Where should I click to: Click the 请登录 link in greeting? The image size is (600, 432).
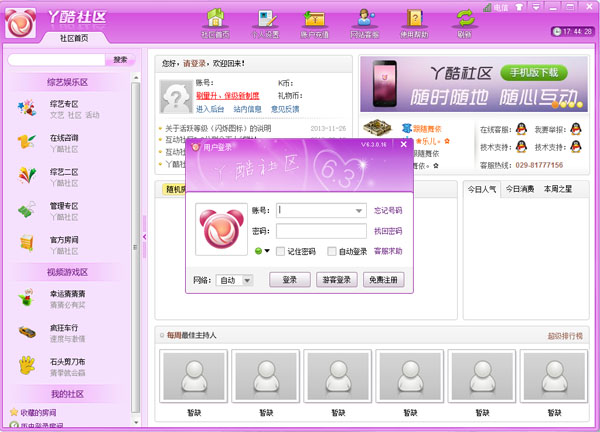(x=194, y=64)
